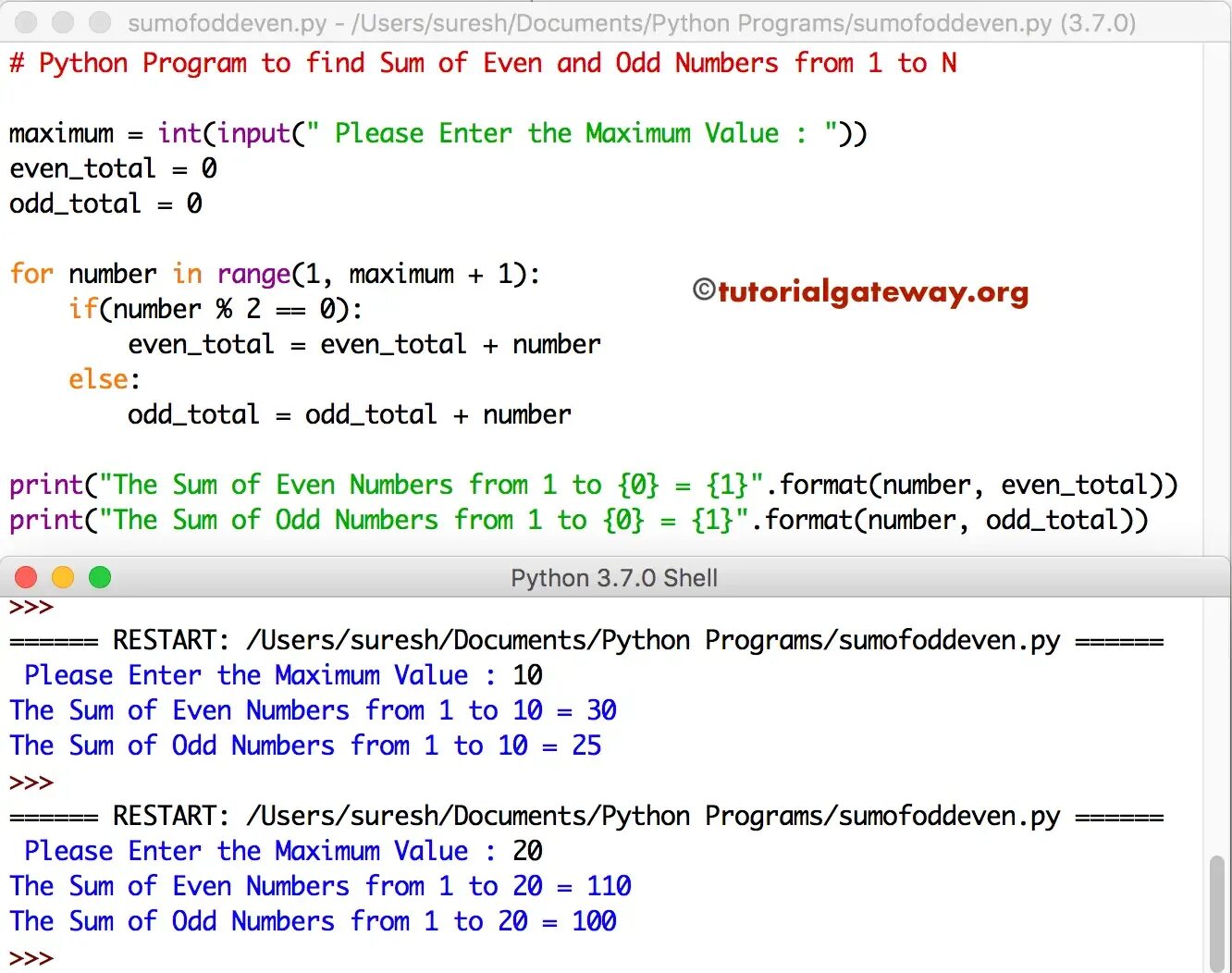Click the shell input value '20'
Viewport: 1232px width, 973px height.
coord(527,851)
